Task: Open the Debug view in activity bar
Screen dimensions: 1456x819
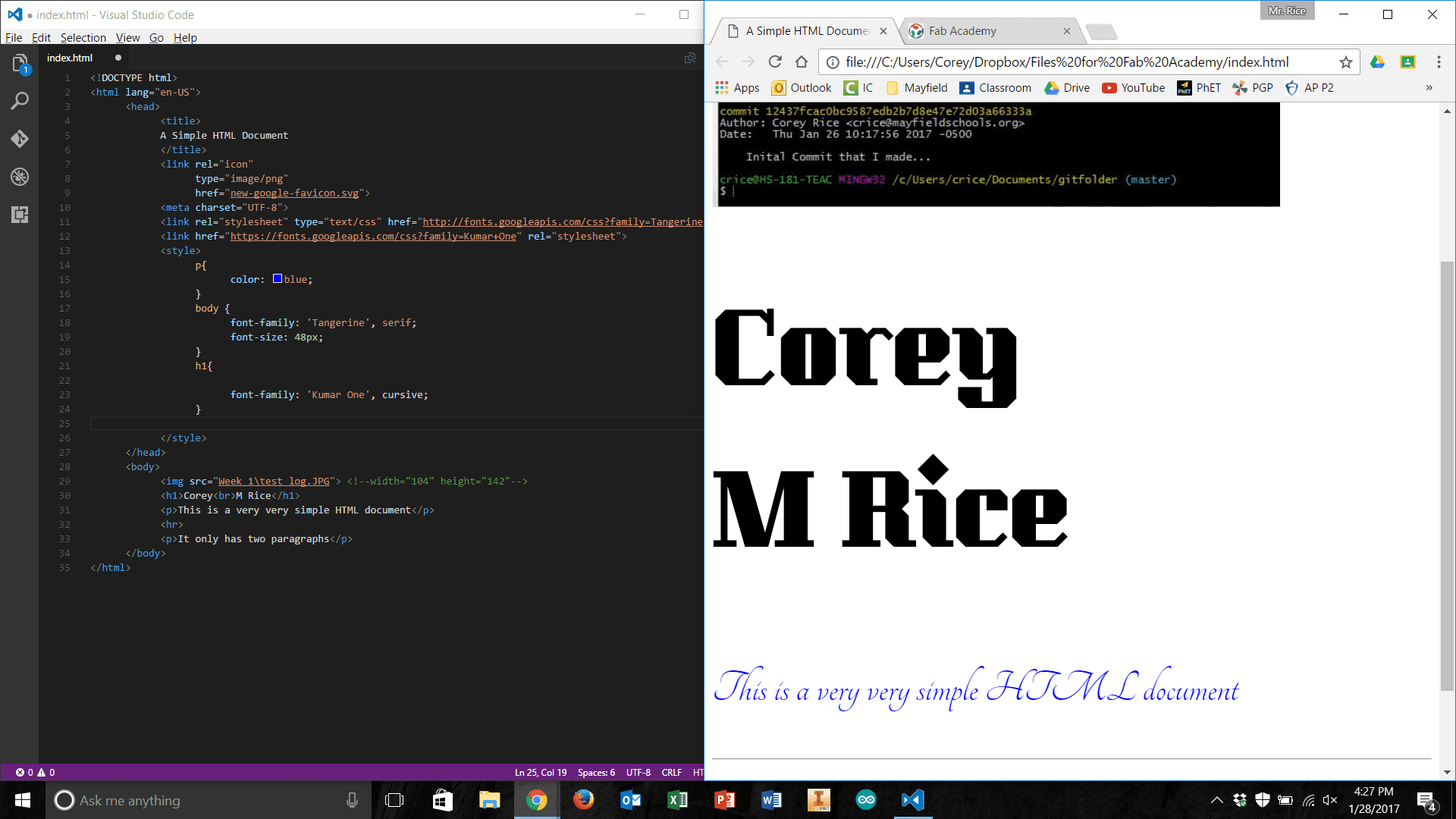Action: click(x=20, y=177)
